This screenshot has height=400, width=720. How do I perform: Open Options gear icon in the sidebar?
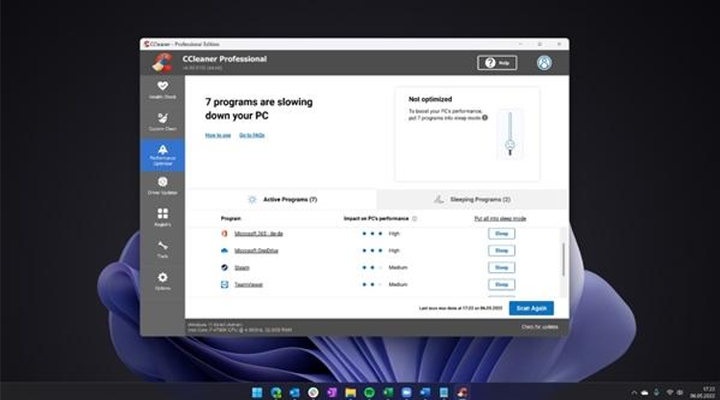pos(163,277)
